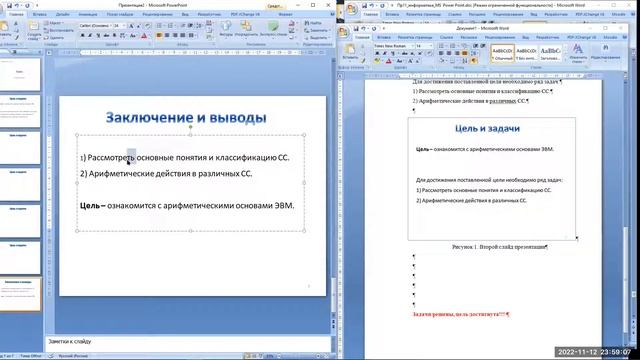
Task: Apply text shadow in PowerPoint
Action: pyautogui.click(x=114, y=36)
